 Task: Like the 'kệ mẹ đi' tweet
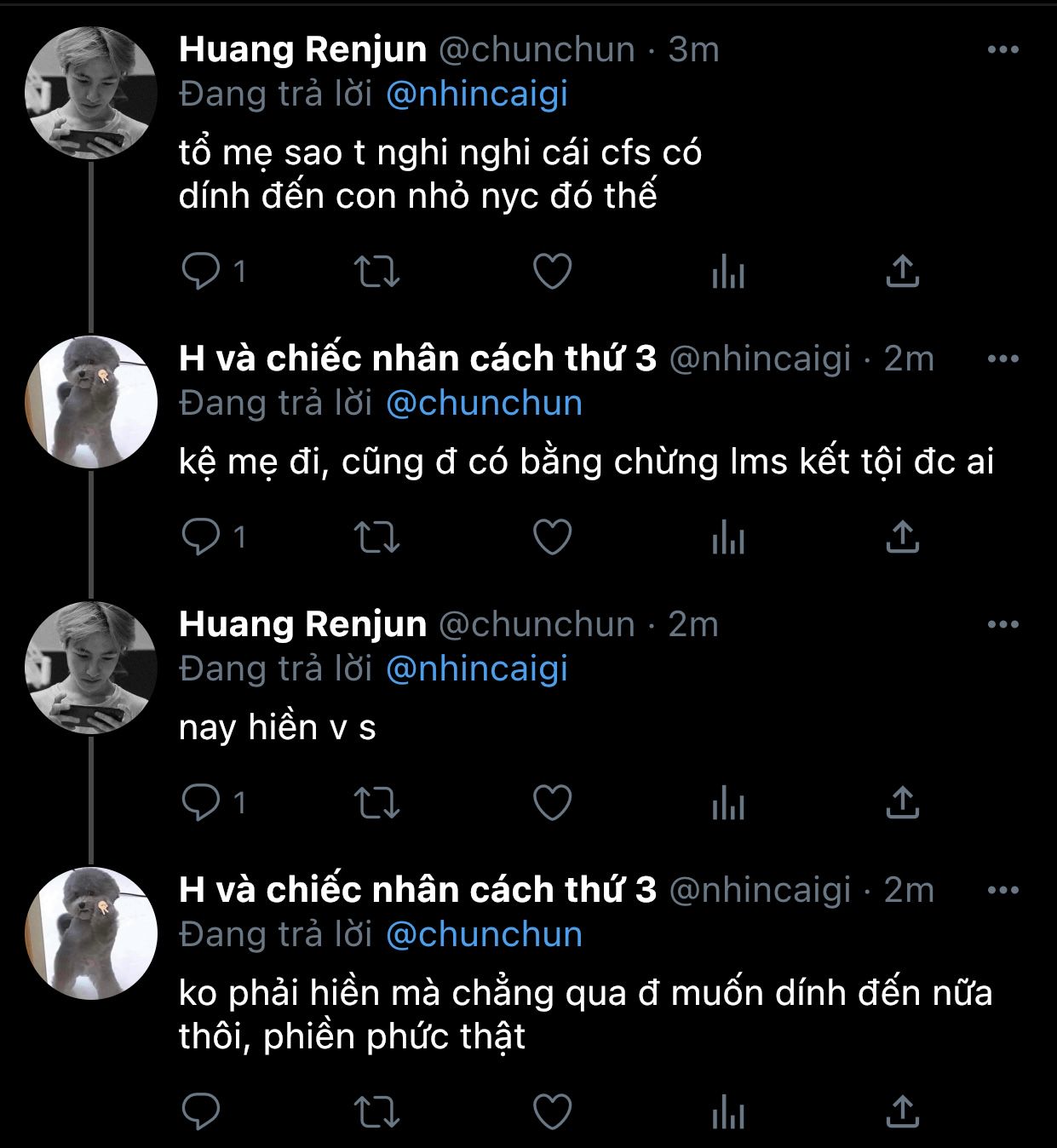coord(552,537)
